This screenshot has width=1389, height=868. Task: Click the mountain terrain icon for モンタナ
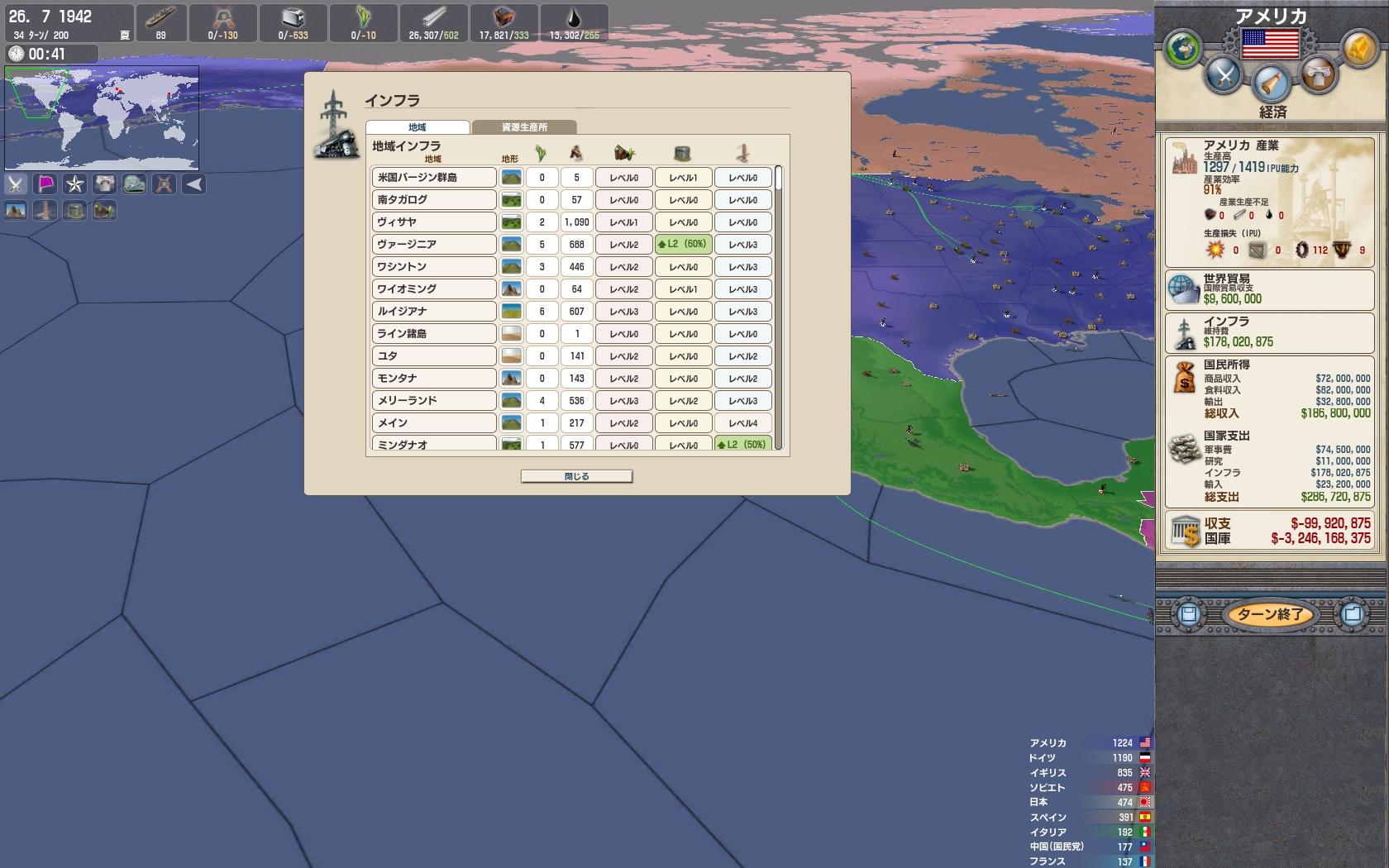[512, 379]
